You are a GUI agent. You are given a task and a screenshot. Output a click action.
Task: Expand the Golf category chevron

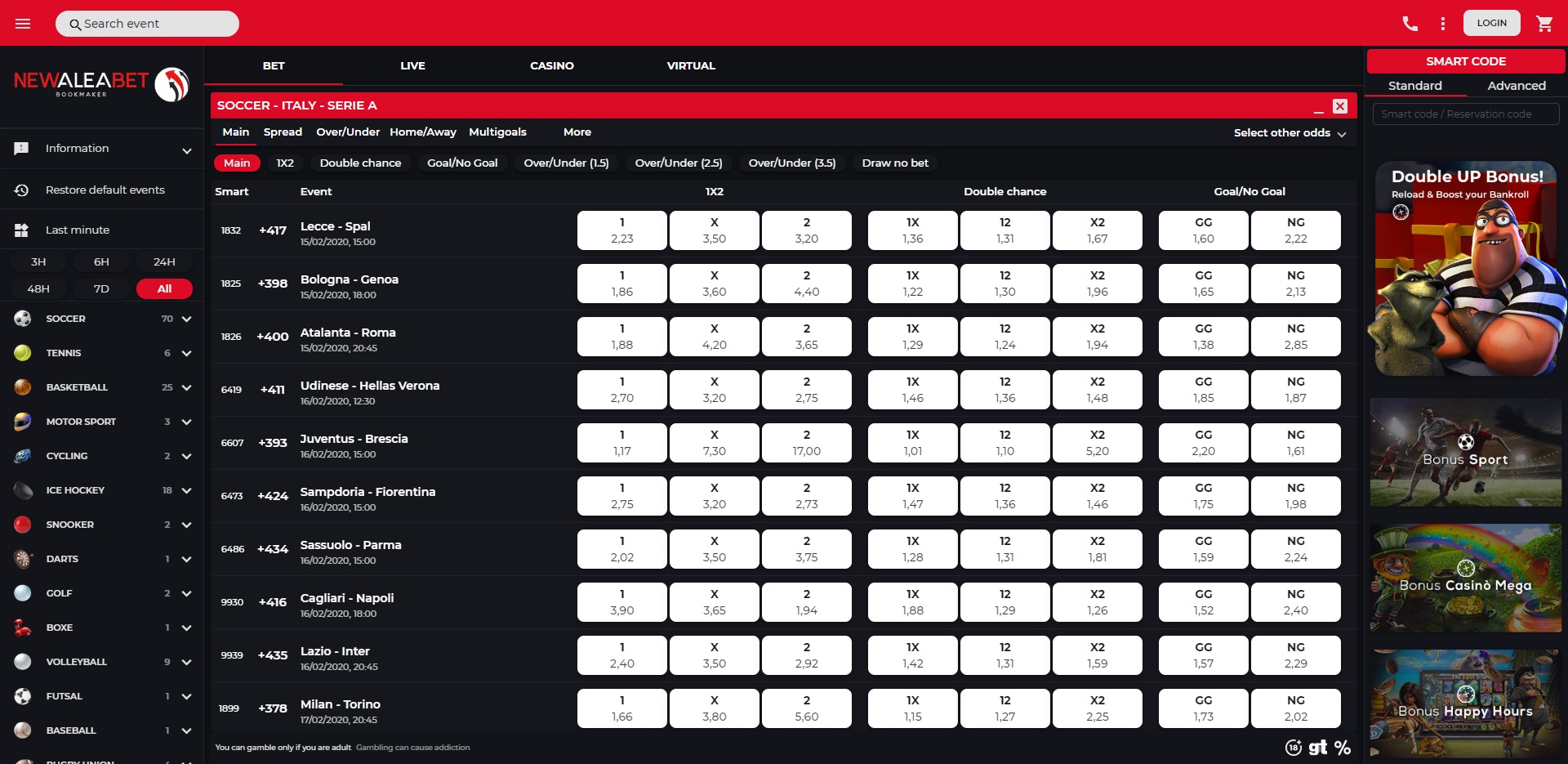(186, 594)
